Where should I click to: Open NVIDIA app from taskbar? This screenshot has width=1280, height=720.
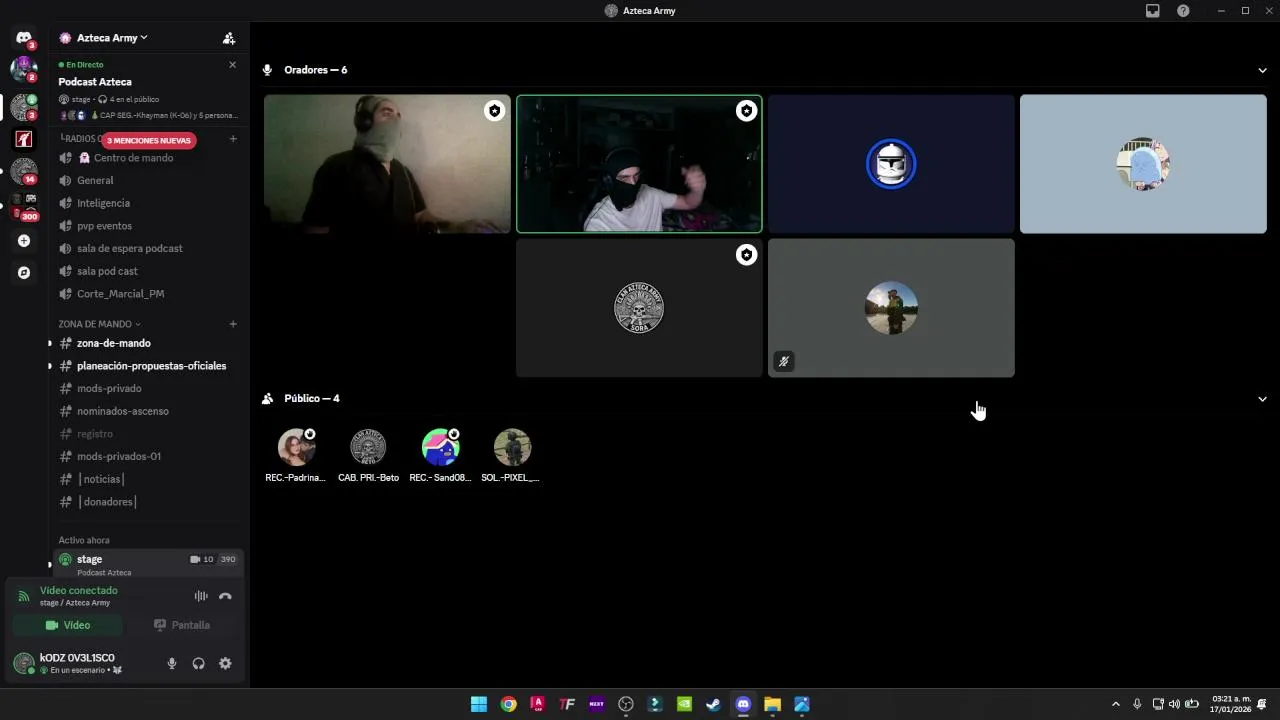point(684,704)
